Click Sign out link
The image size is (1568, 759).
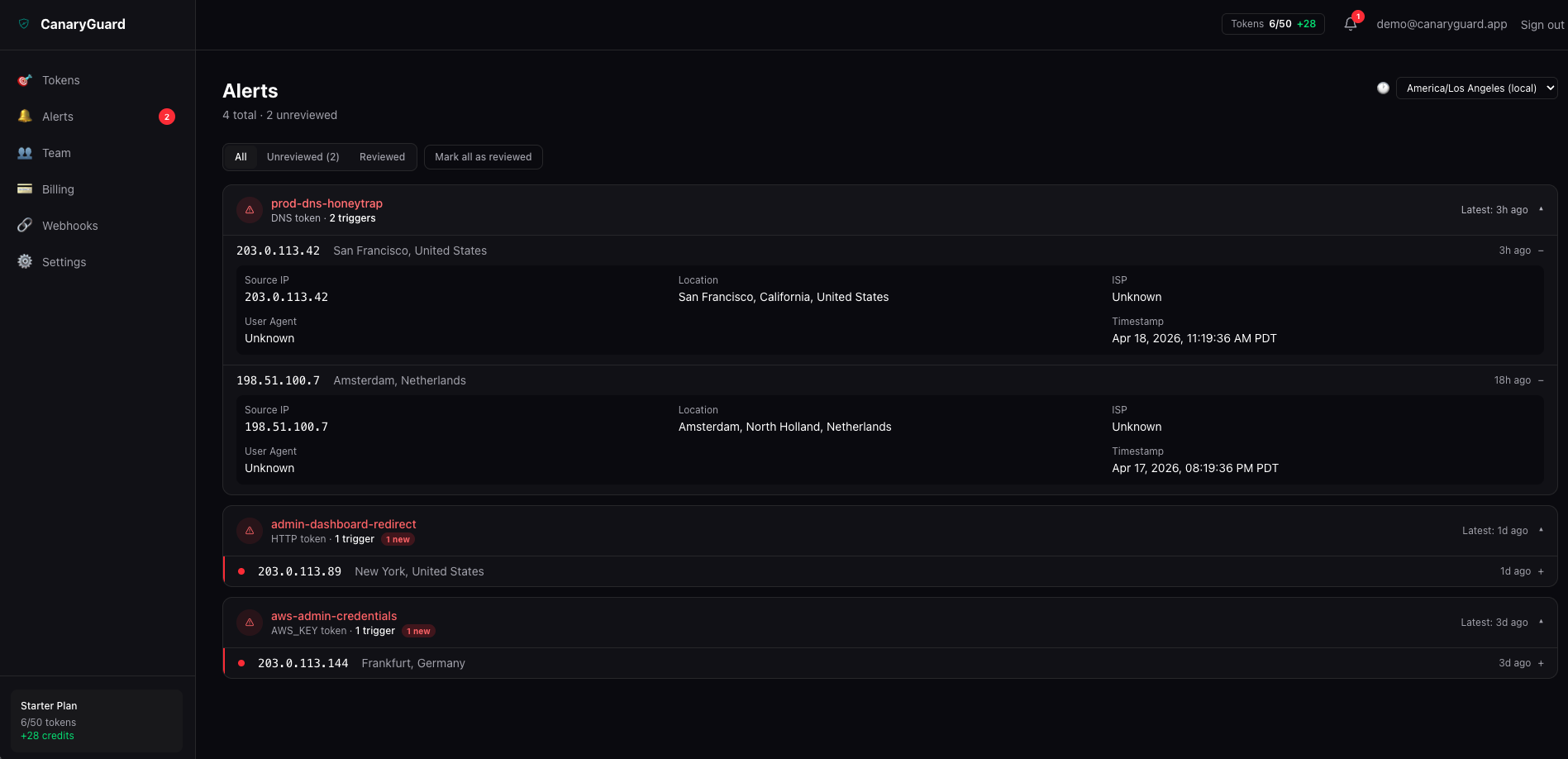[x=1542, y=25]
